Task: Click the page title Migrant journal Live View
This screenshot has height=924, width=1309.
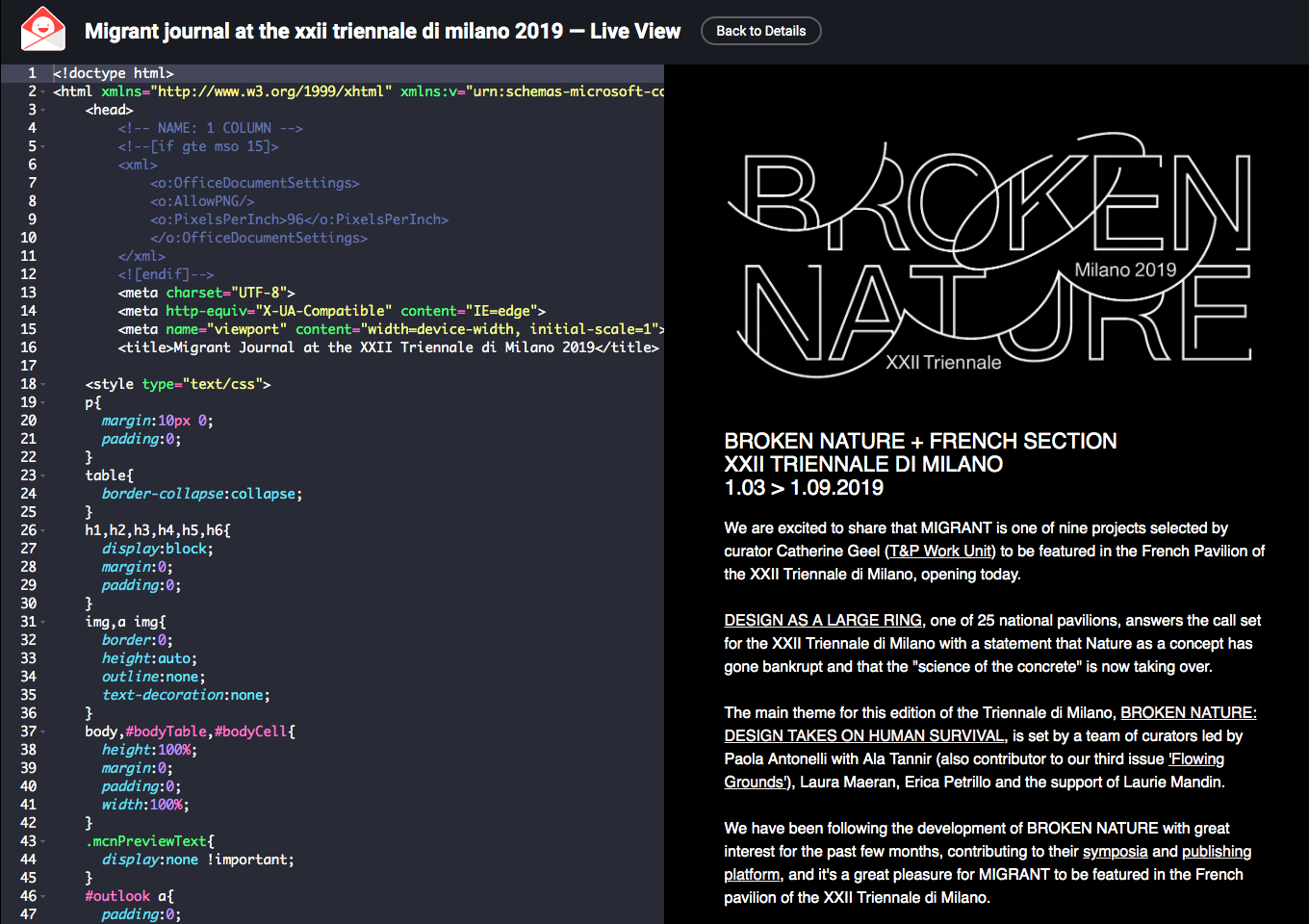Action: (x=382, y=31)
